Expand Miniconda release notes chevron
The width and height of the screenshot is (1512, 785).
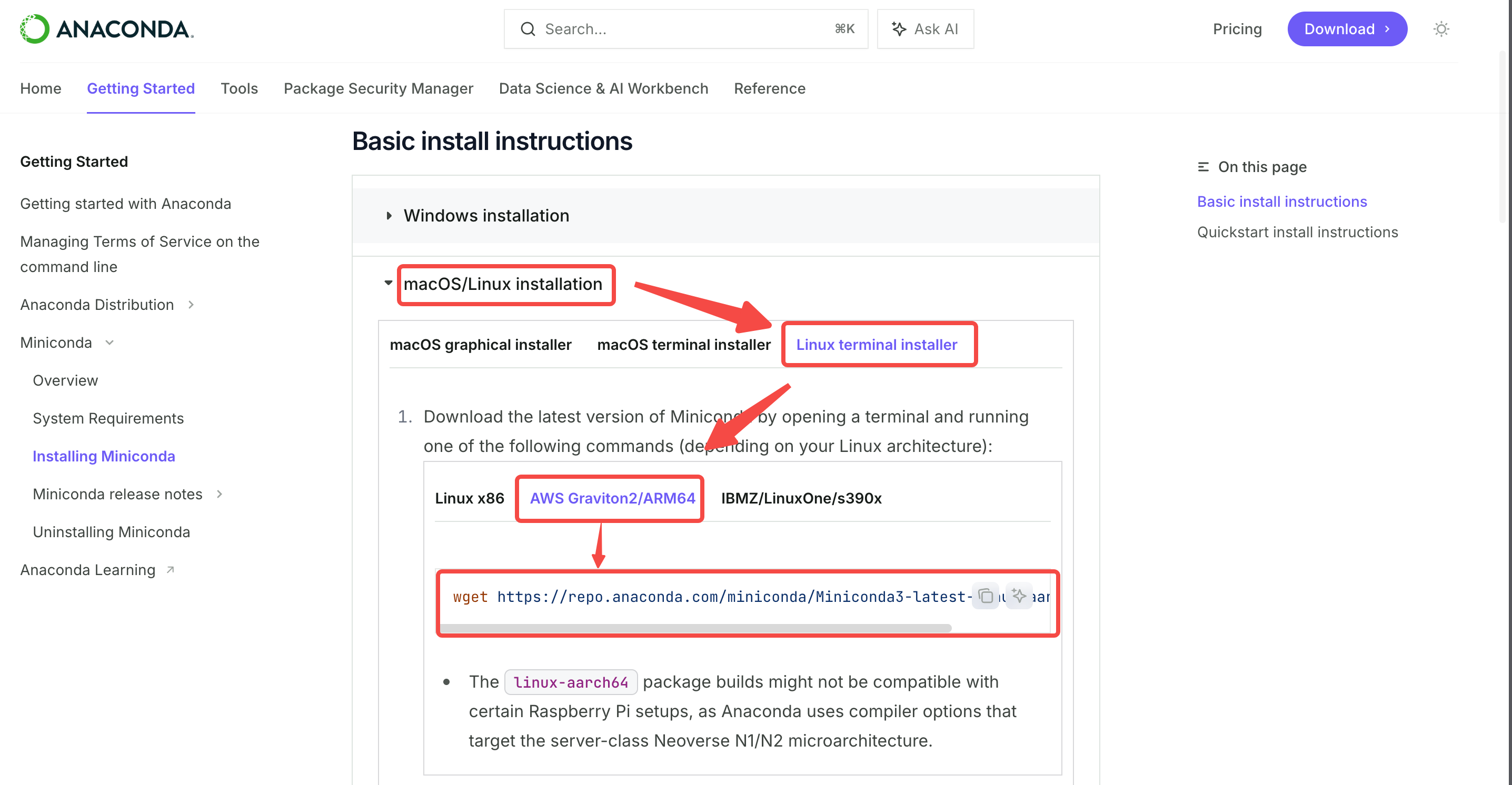[x=220, y=494]
